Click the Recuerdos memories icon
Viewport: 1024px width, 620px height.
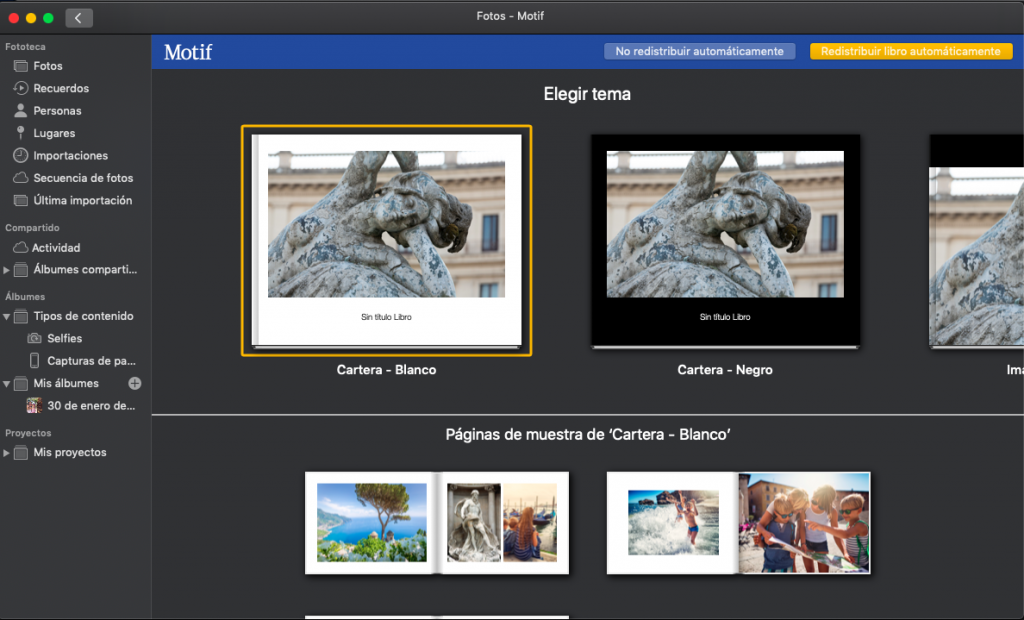21,88
